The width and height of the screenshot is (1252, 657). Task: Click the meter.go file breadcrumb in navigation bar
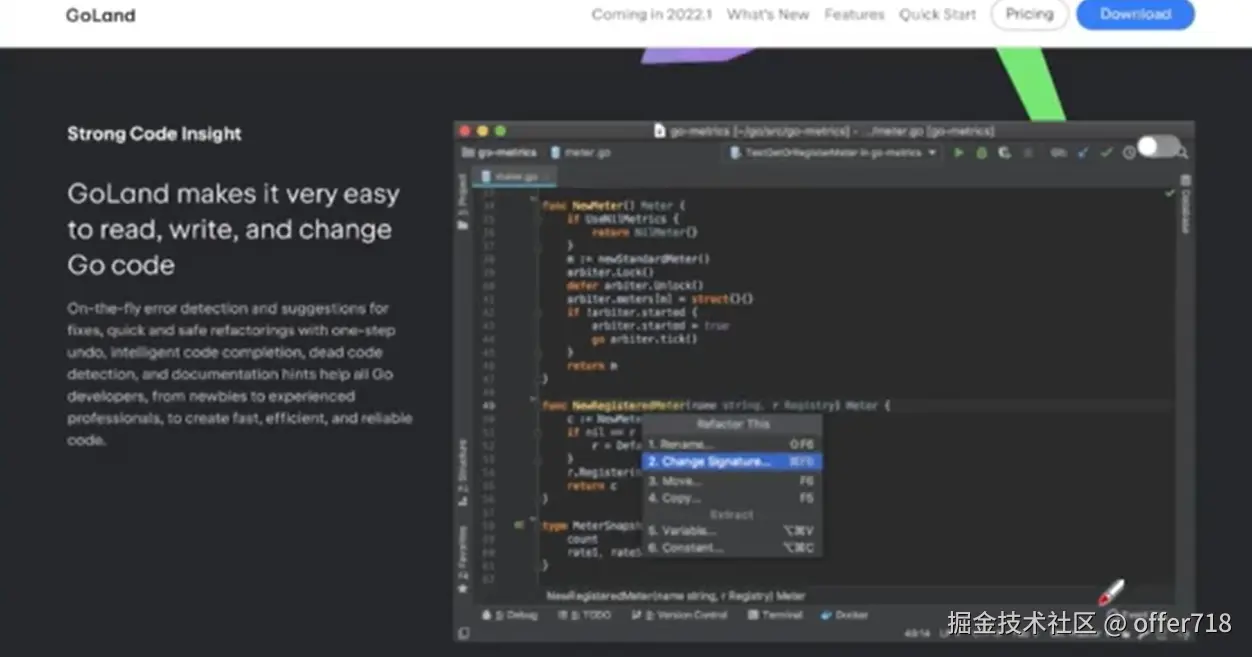coord(581,153)
